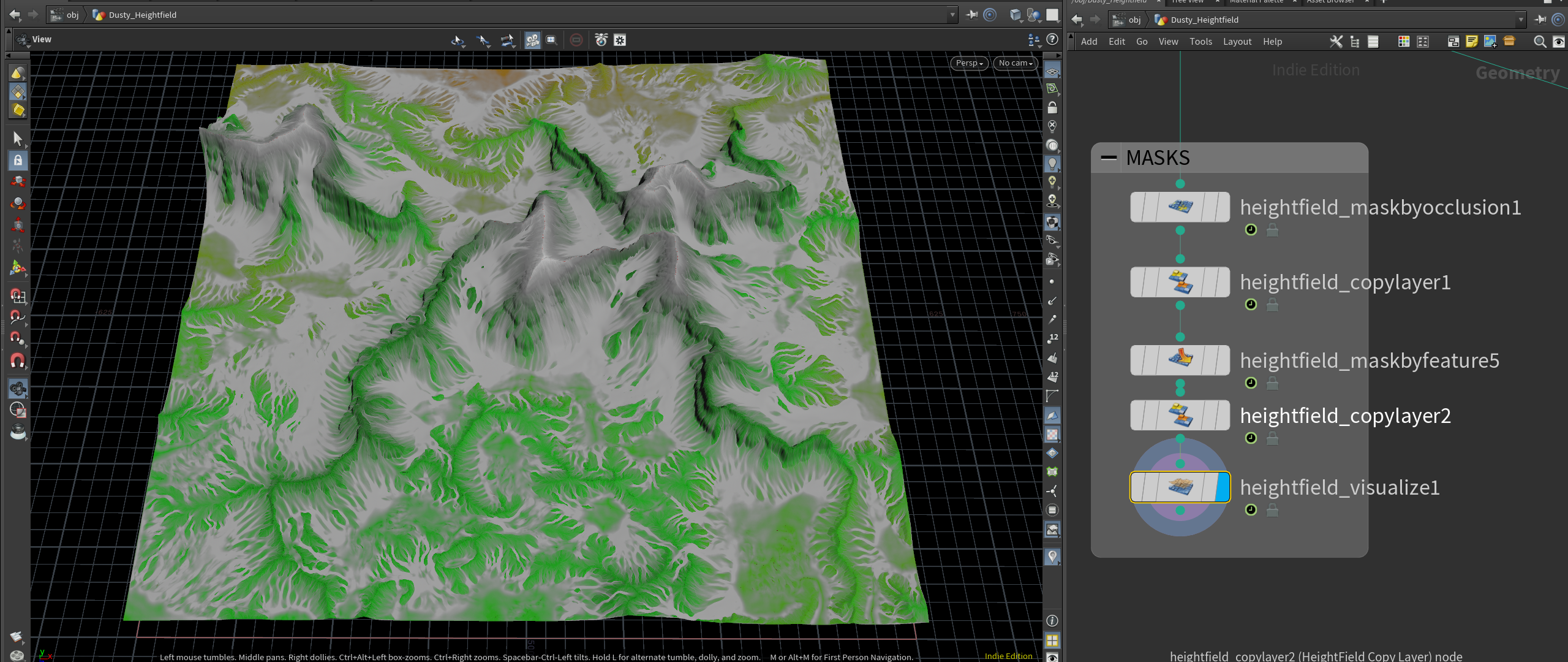
Task: Click network editor tools wrench icon
Action: click(1336, 42)
